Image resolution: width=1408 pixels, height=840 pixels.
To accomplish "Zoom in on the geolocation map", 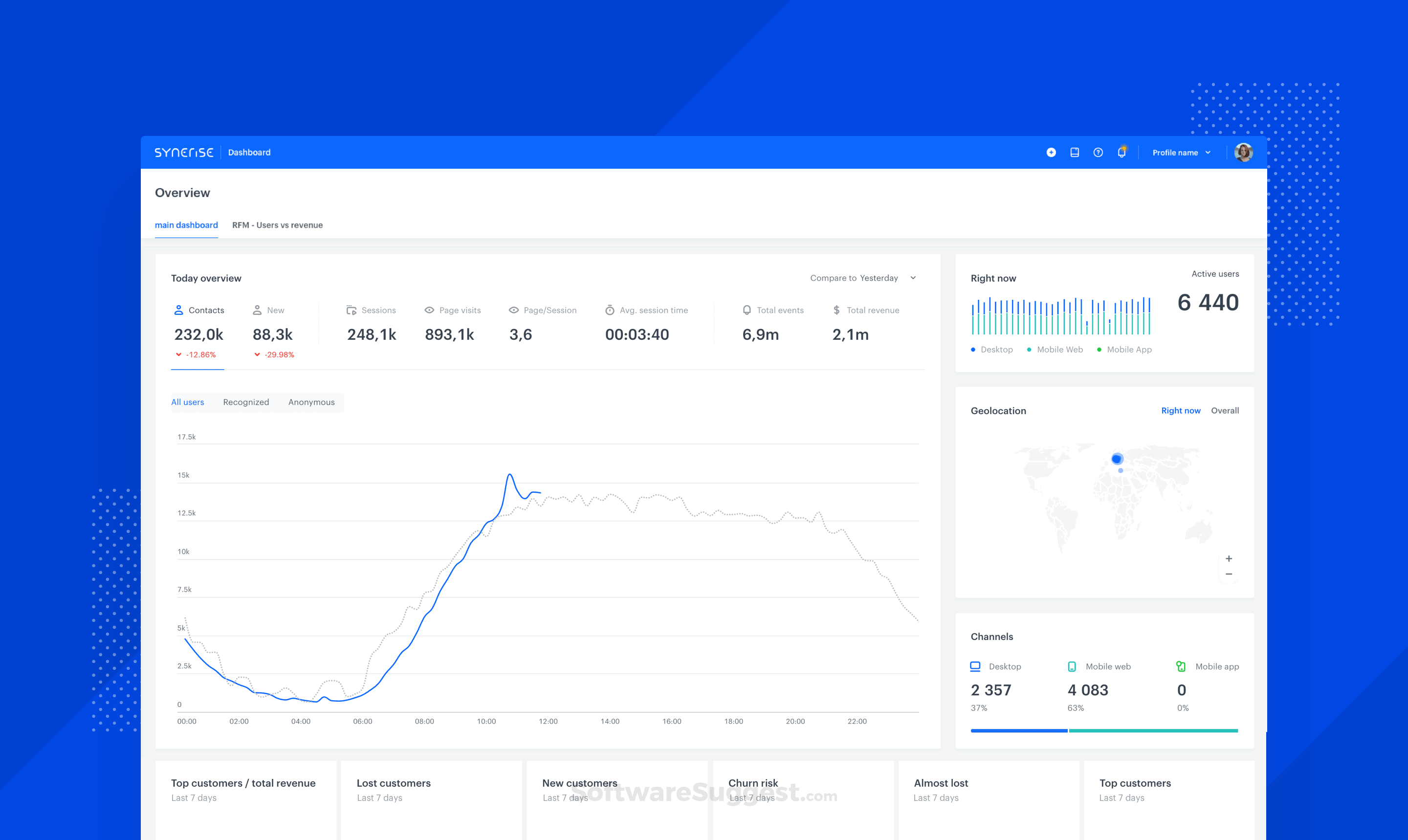I will click(1229, 559).
